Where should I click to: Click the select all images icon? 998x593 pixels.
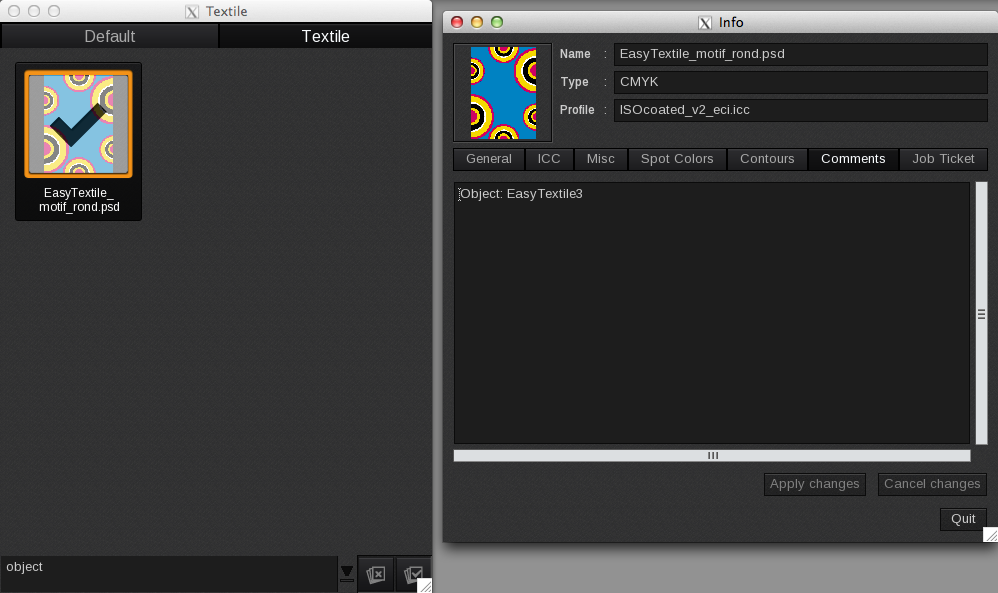pyautogui.click(x=411, y=574)
